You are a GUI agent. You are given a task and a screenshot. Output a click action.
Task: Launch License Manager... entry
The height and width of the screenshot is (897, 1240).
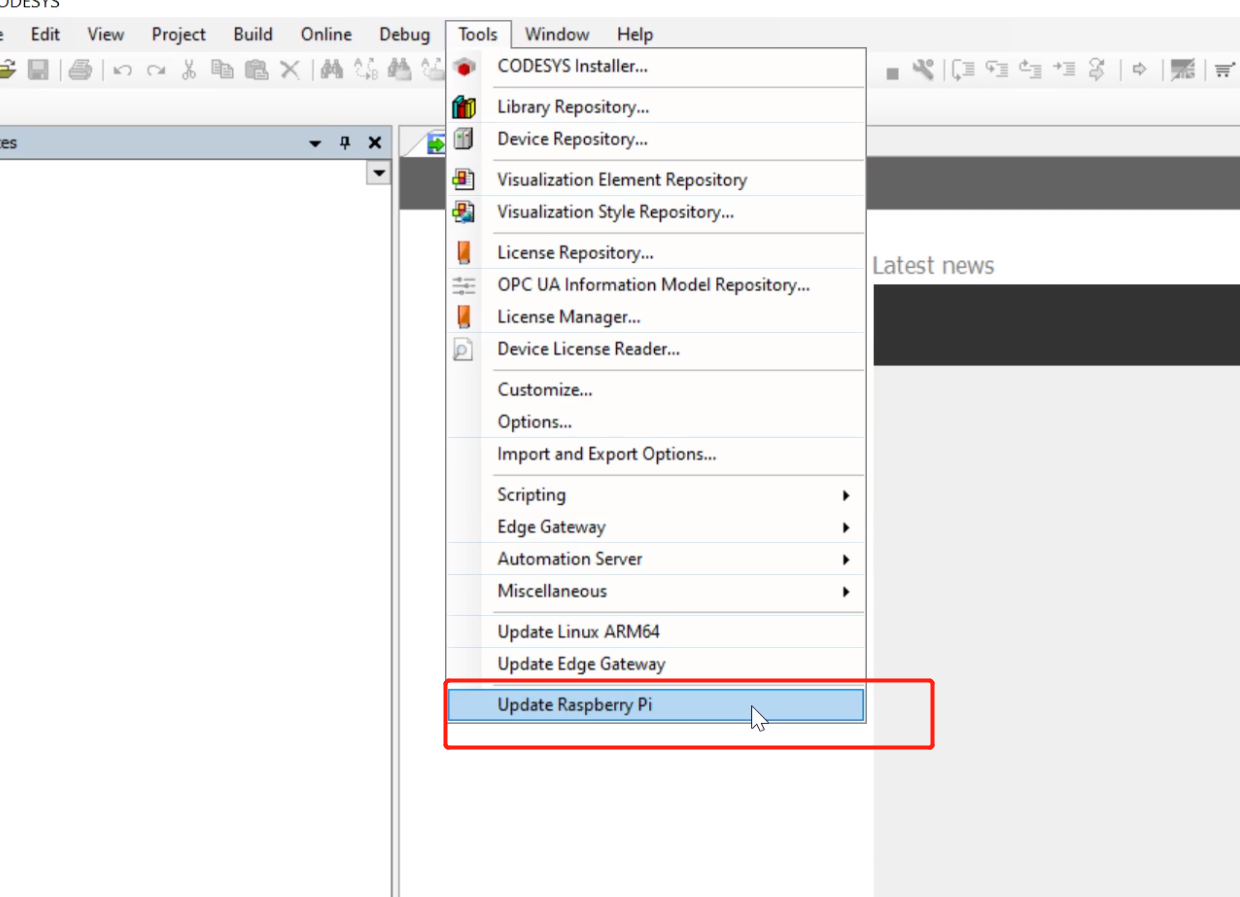click(656, 317)
